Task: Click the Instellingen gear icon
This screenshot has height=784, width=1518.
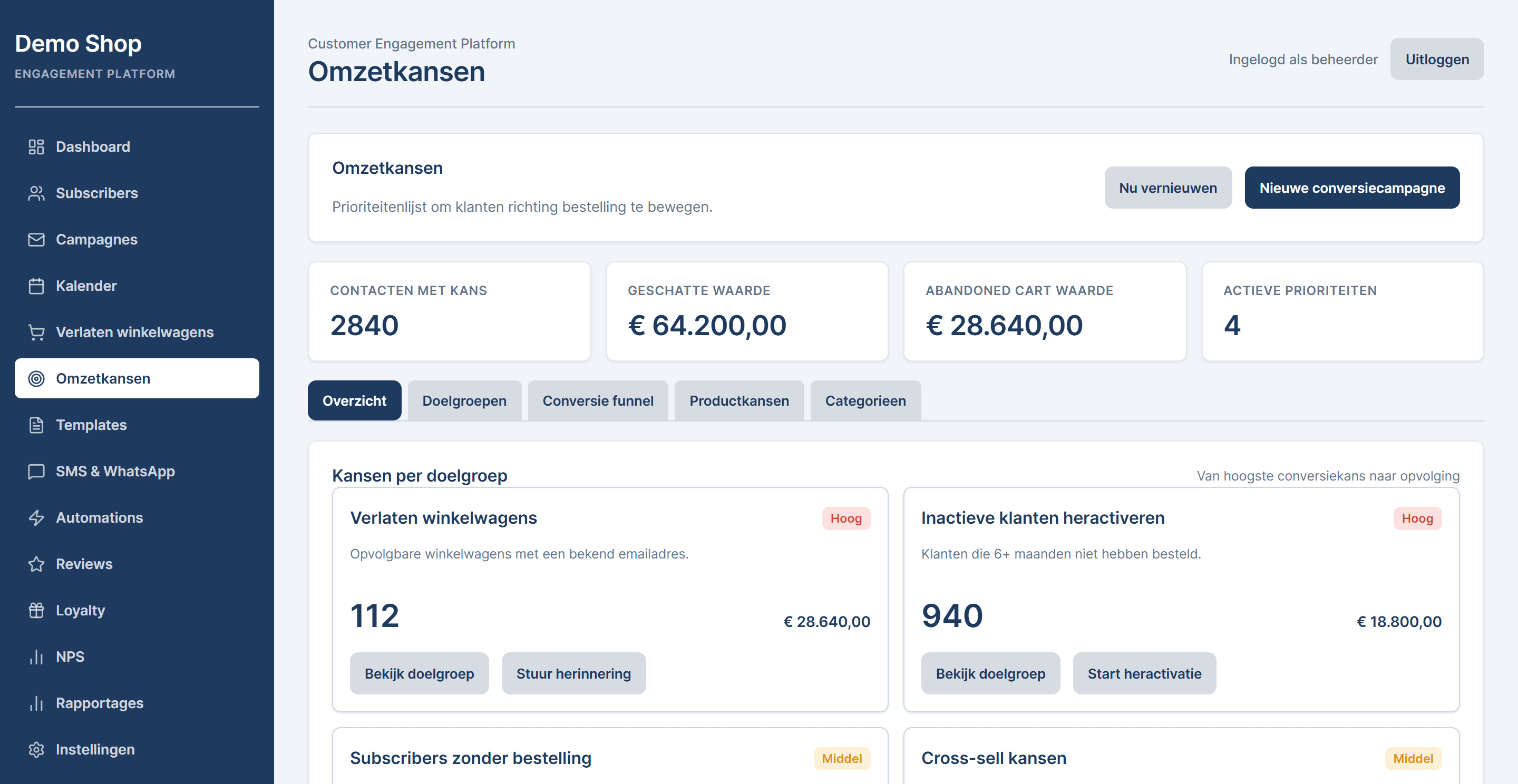Action: tap(36, 749)
